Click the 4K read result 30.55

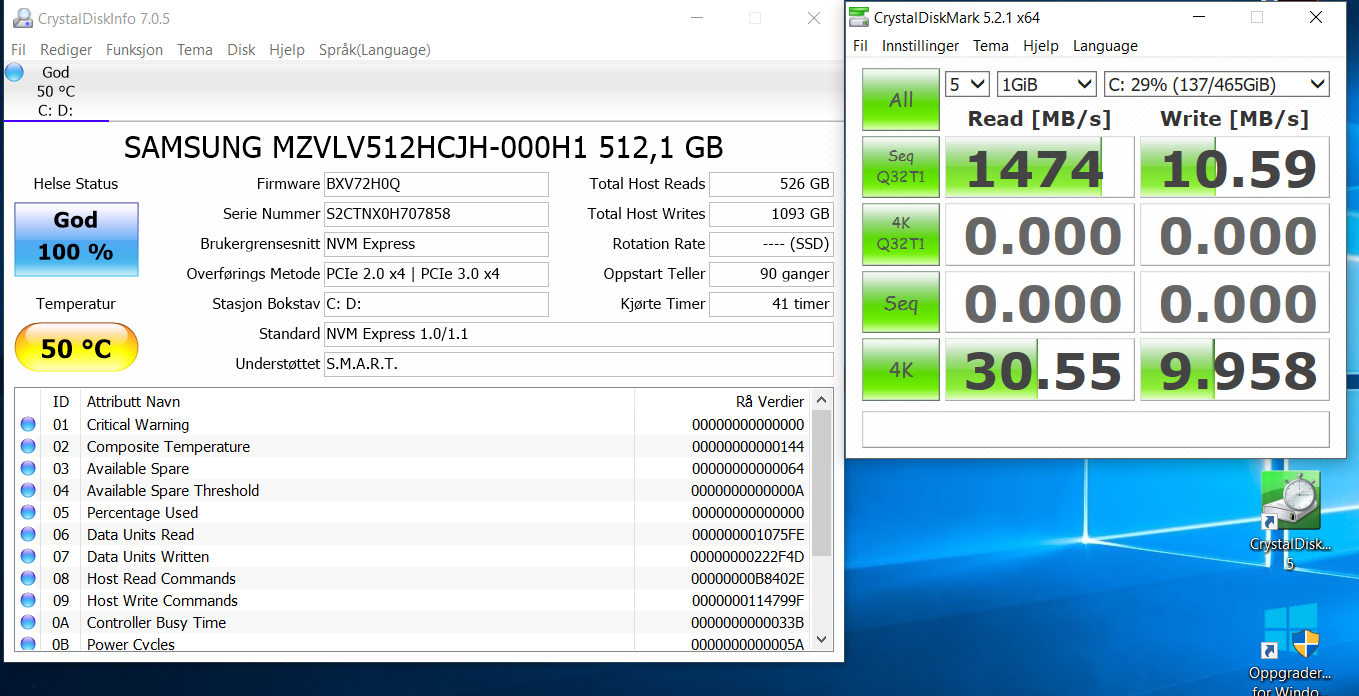1040,369
